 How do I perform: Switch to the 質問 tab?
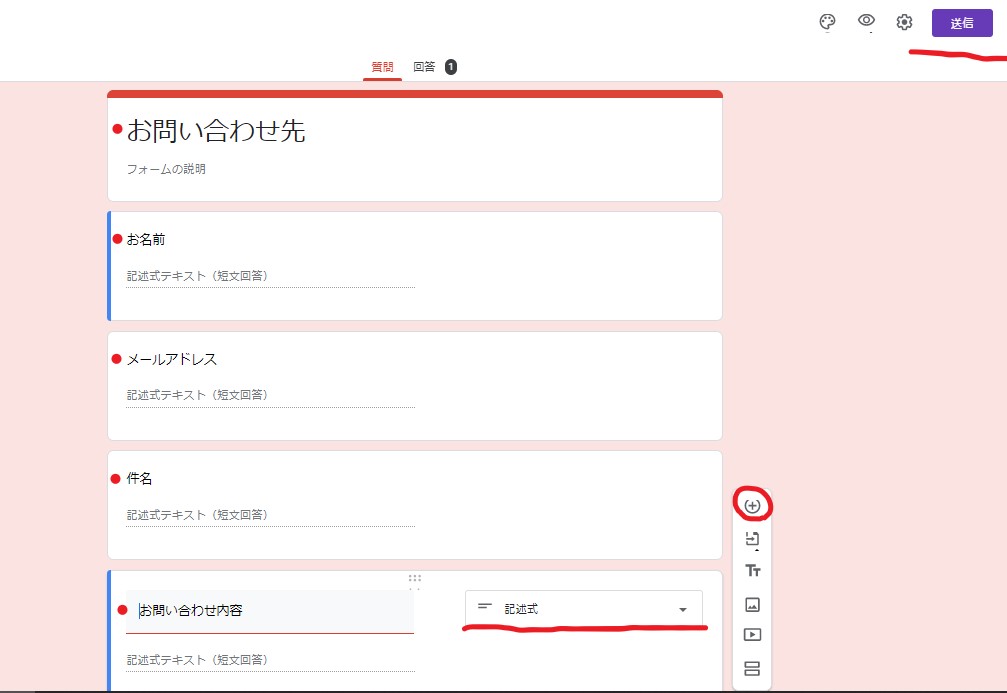tap(382, 66)
